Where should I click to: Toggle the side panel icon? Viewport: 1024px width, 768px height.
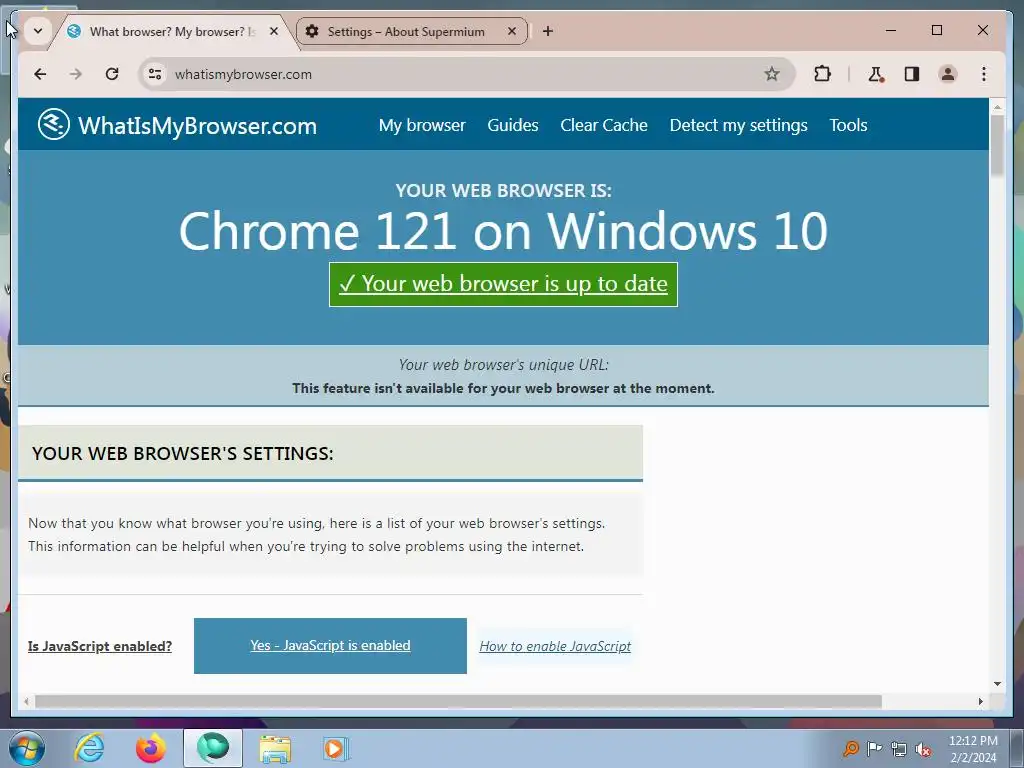click(x=912, y=74)
